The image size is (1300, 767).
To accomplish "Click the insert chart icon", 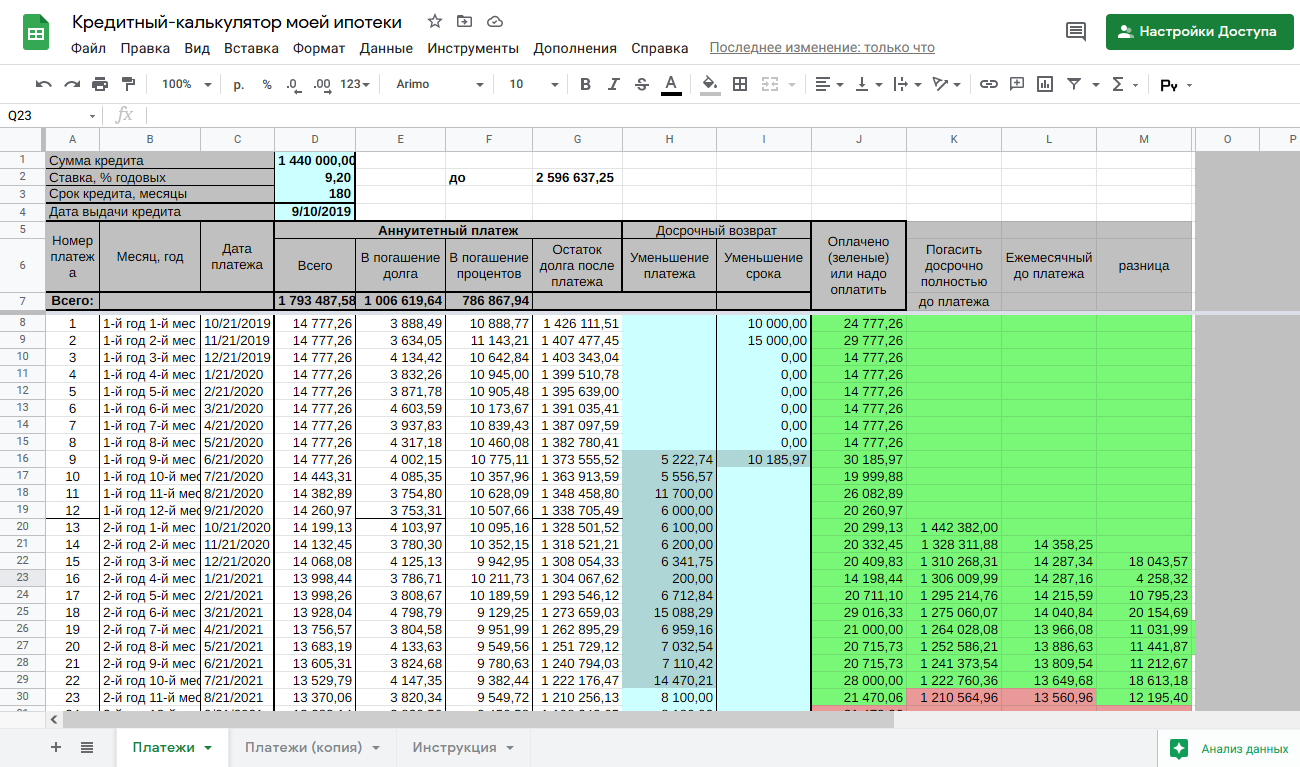I will pos(1045,84).
